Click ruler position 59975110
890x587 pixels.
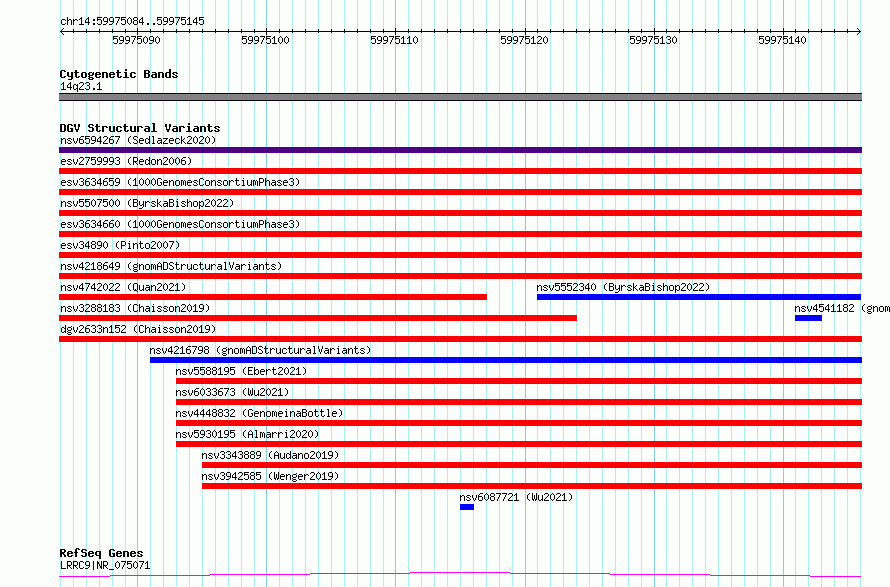(394, 40)
